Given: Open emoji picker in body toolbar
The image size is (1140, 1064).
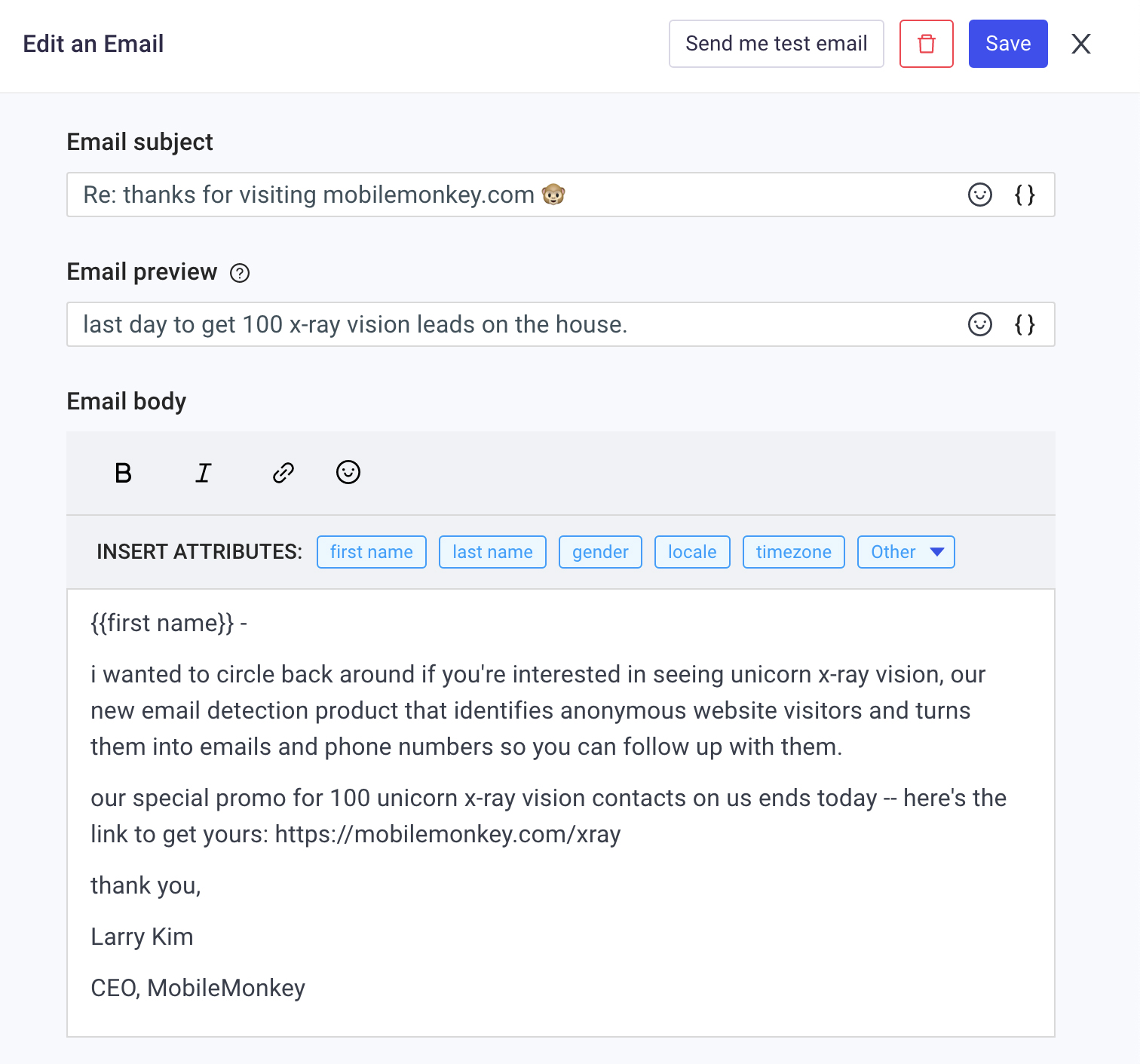Looking at the screenshot, I should (x=348, y=473).
